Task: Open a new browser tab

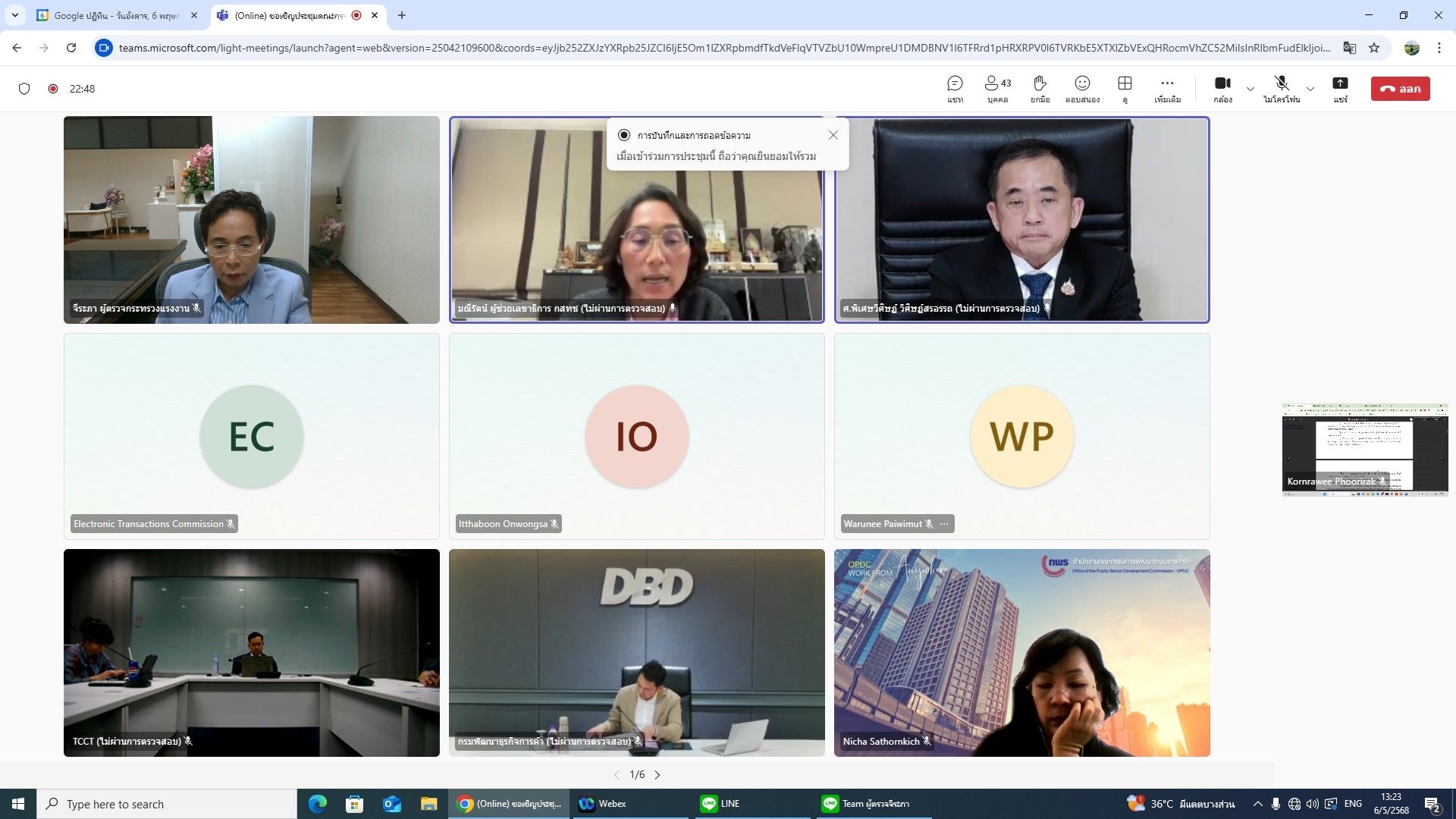Action: click(402, 15)
